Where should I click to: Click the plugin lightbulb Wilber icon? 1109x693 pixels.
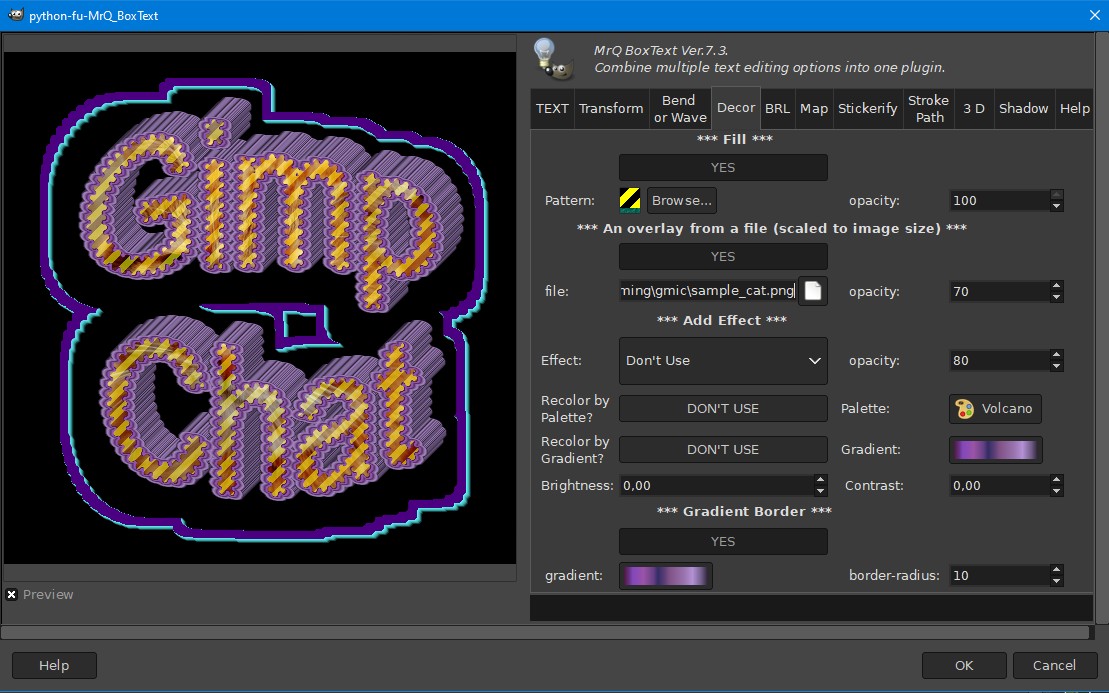553,58
